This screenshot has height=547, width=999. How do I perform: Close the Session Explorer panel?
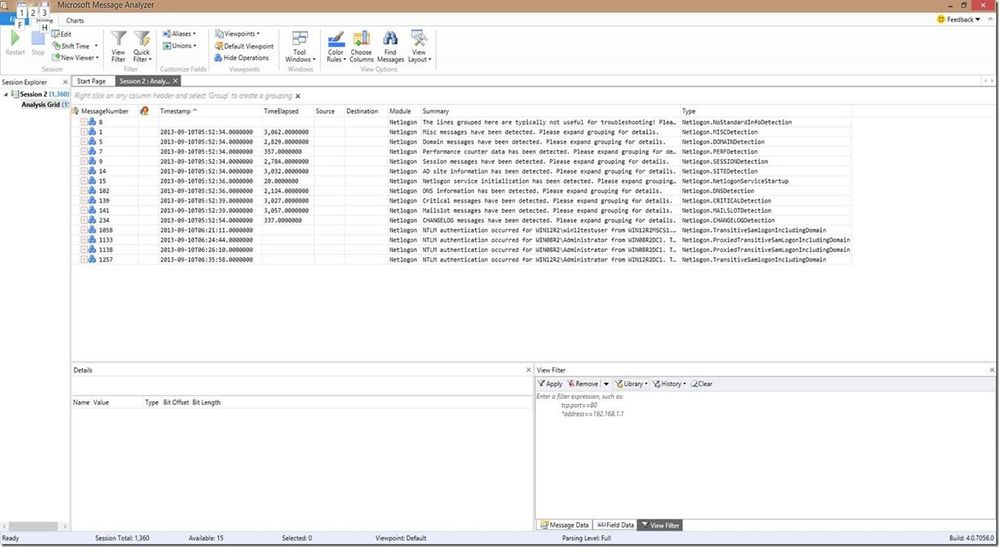64,82
